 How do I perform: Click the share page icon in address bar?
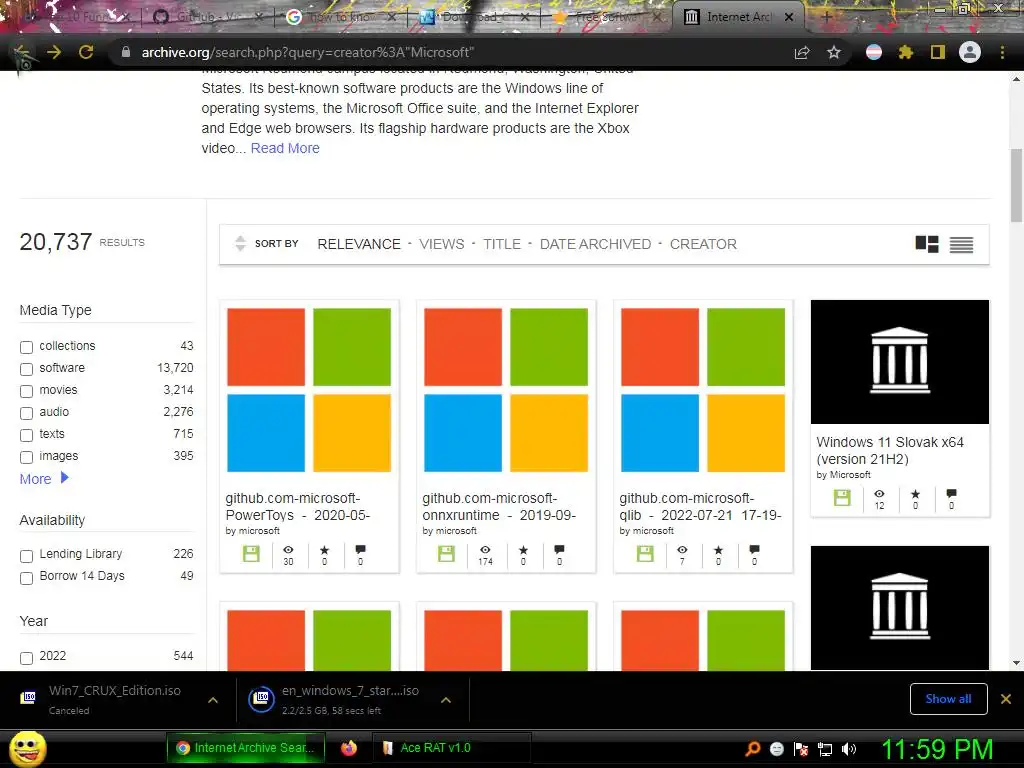pos(802,52)
